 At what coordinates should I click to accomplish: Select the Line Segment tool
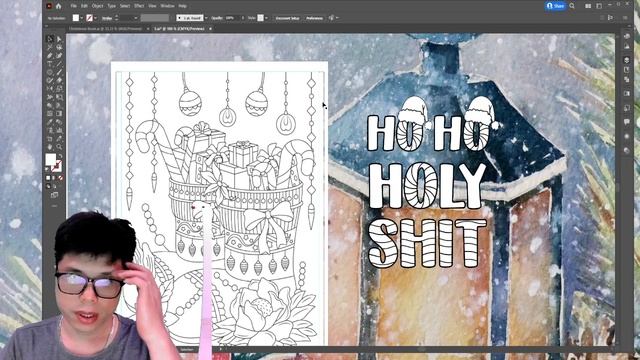(59, 64)
